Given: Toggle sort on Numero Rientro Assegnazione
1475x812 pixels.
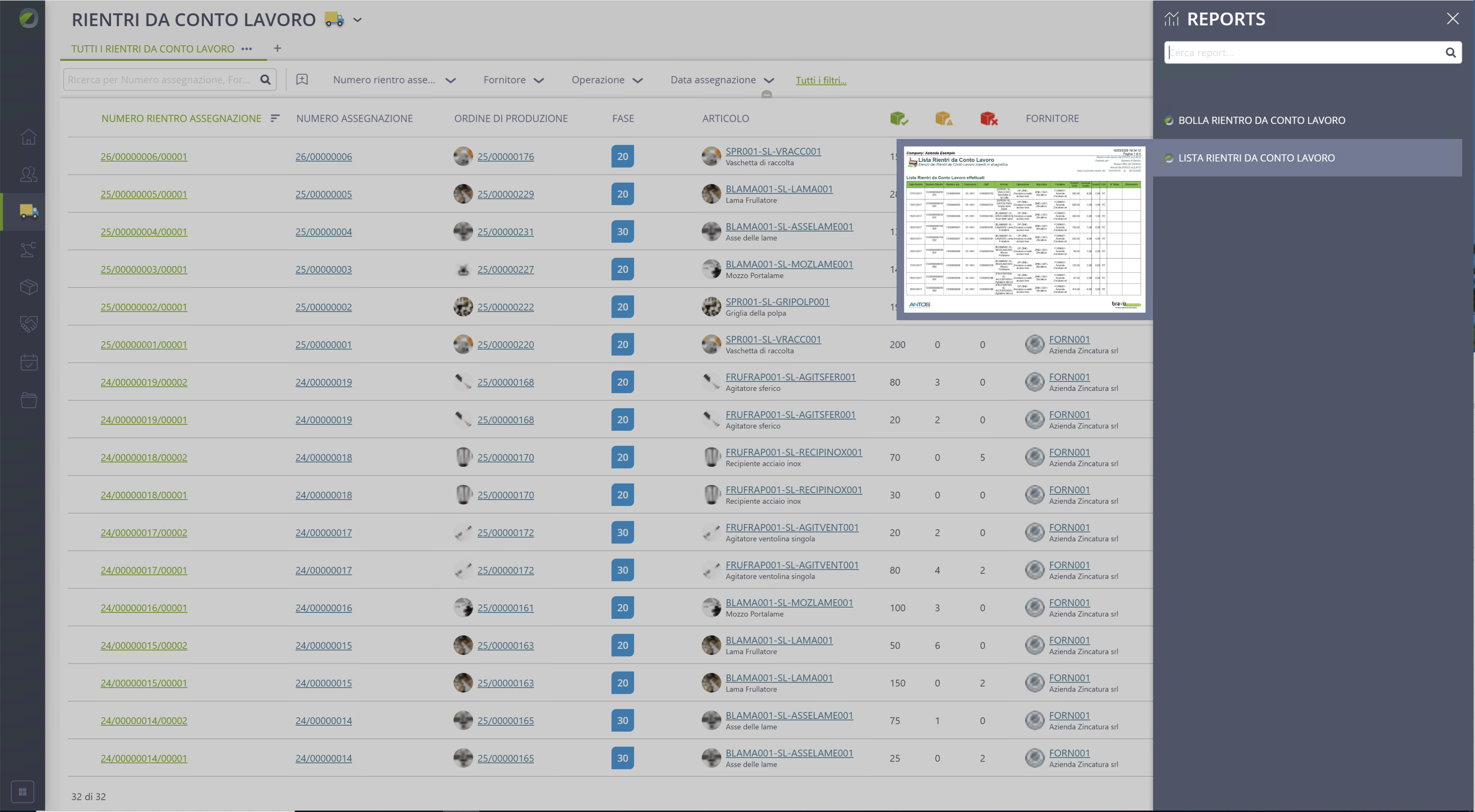Looking at the screenshot, I should pyautogui.click(x=275, y=118).
